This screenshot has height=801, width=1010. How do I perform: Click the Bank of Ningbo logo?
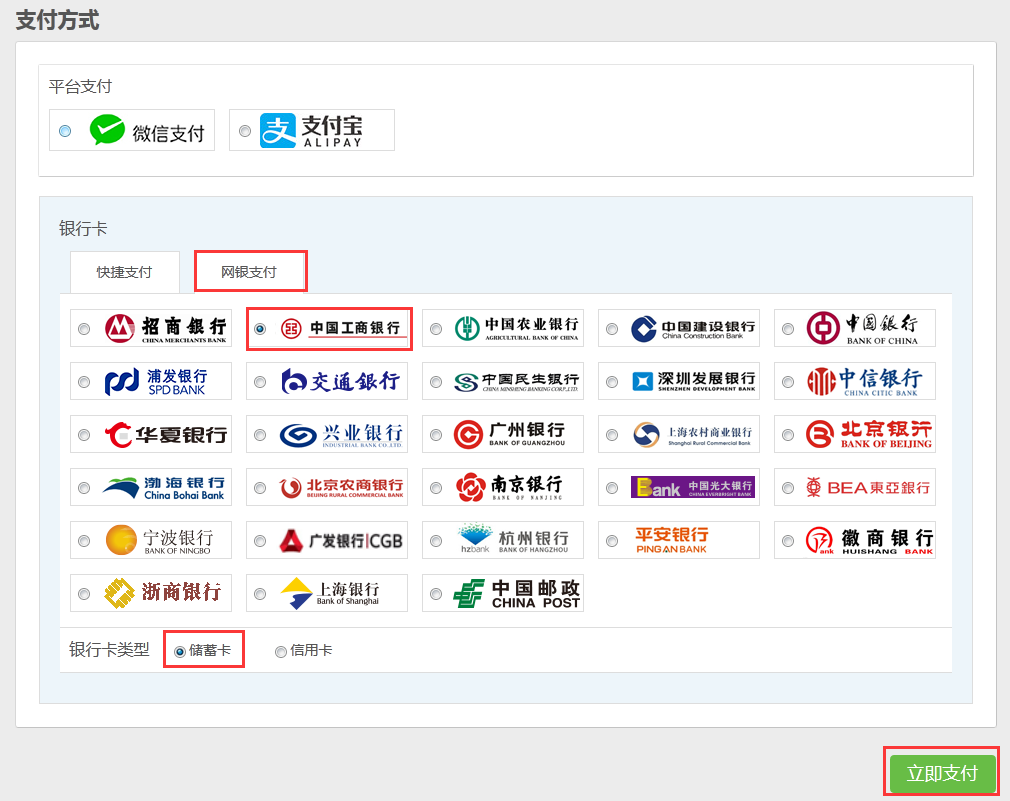click(159, 540)
